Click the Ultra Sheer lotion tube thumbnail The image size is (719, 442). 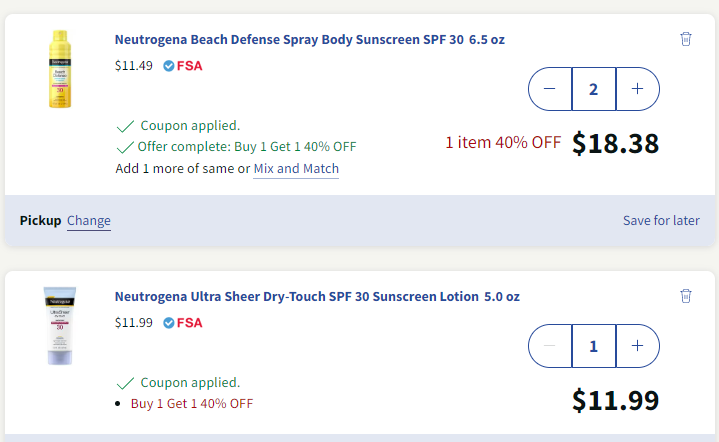click(59, 325)
